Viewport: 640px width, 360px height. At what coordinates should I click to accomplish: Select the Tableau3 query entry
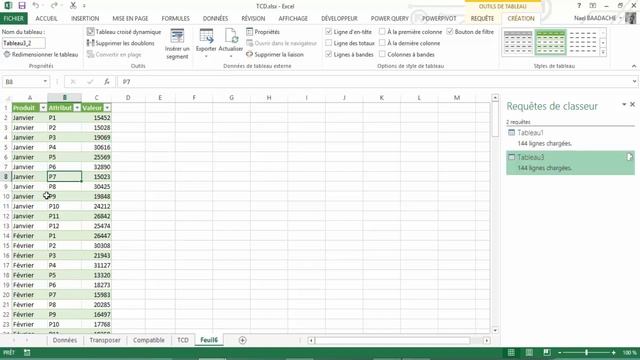pyautogui.click(x=570, y=162)
